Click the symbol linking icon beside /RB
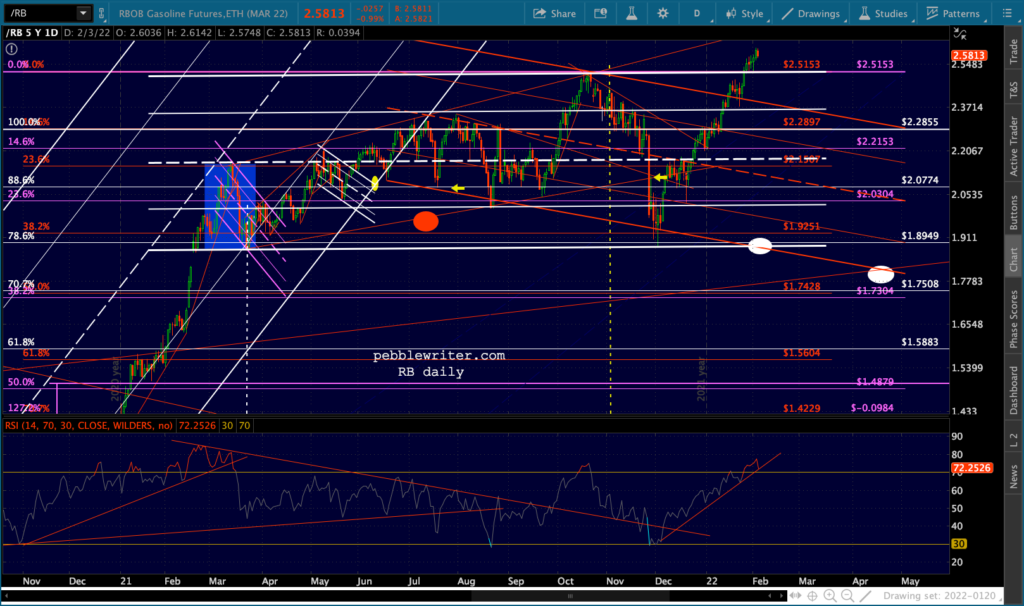This screenshot has width=1024, height=606. [101, 13]
